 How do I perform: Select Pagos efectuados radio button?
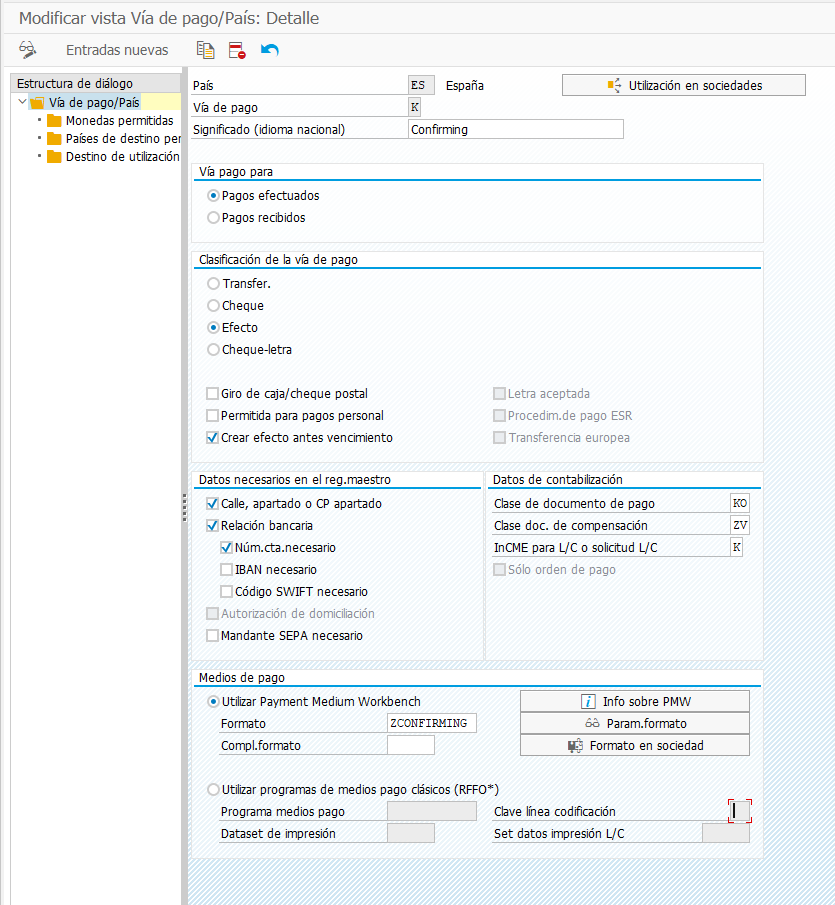[x=214, y=196]
